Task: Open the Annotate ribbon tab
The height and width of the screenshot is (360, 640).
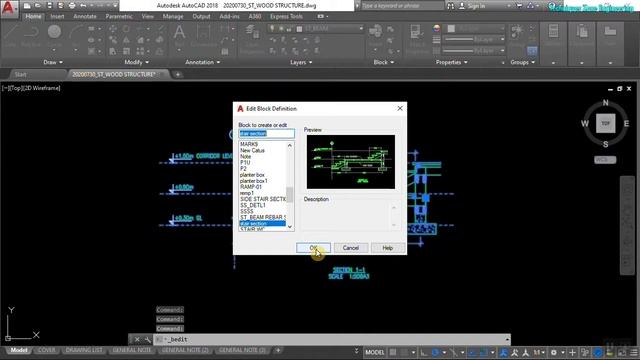Action: click(x=85, y=16)
